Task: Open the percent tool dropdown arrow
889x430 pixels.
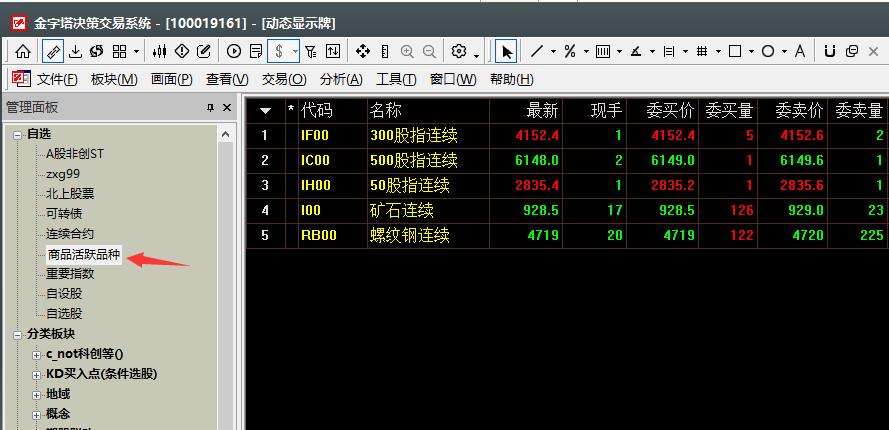Action: coord(586,52)
